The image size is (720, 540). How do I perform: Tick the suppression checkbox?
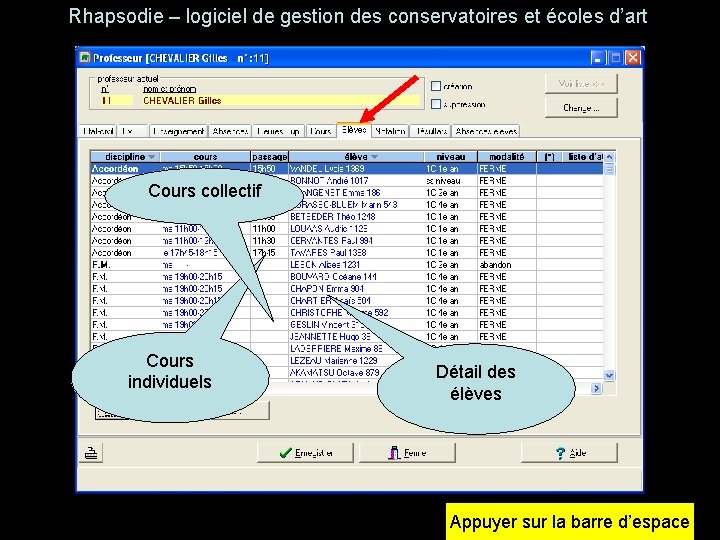436,104
